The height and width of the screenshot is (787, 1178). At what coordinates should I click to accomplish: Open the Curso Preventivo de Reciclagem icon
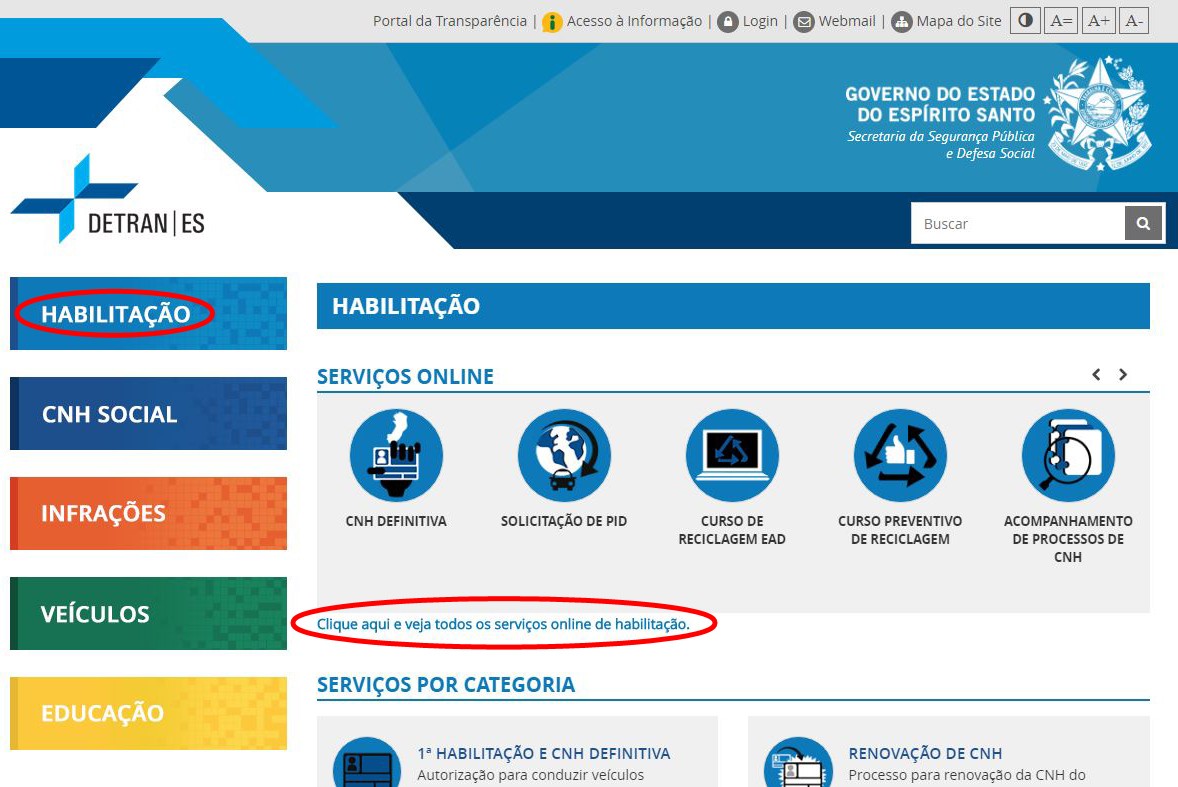(900, 455)
